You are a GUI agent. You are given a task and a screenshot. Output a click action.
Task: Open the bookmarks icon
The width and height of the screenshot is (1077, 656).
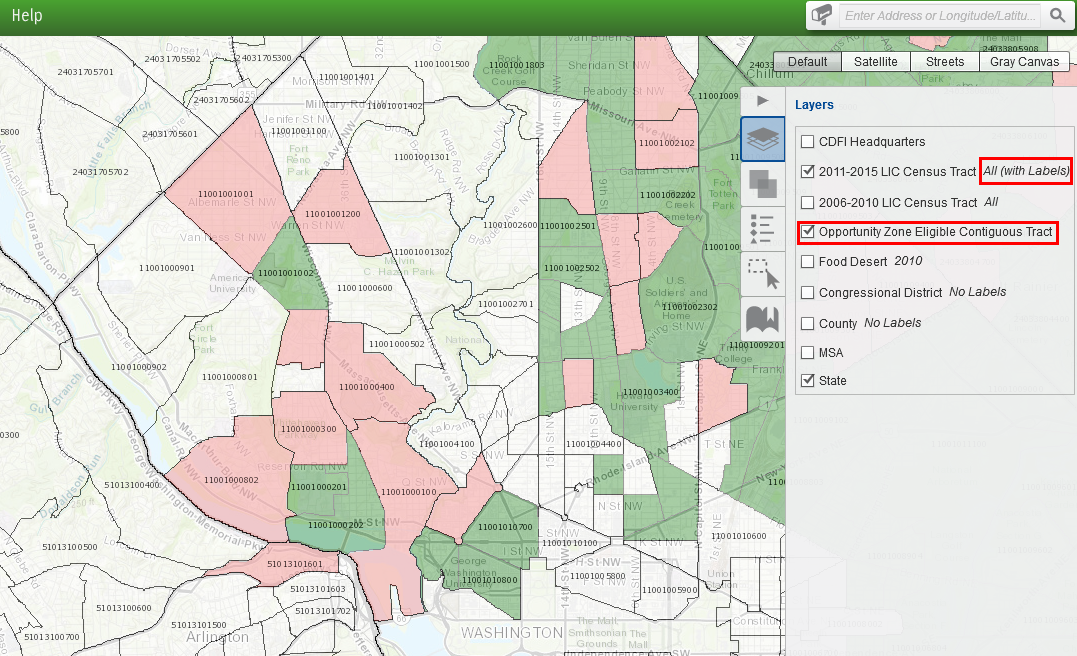[x=762, y=319]
